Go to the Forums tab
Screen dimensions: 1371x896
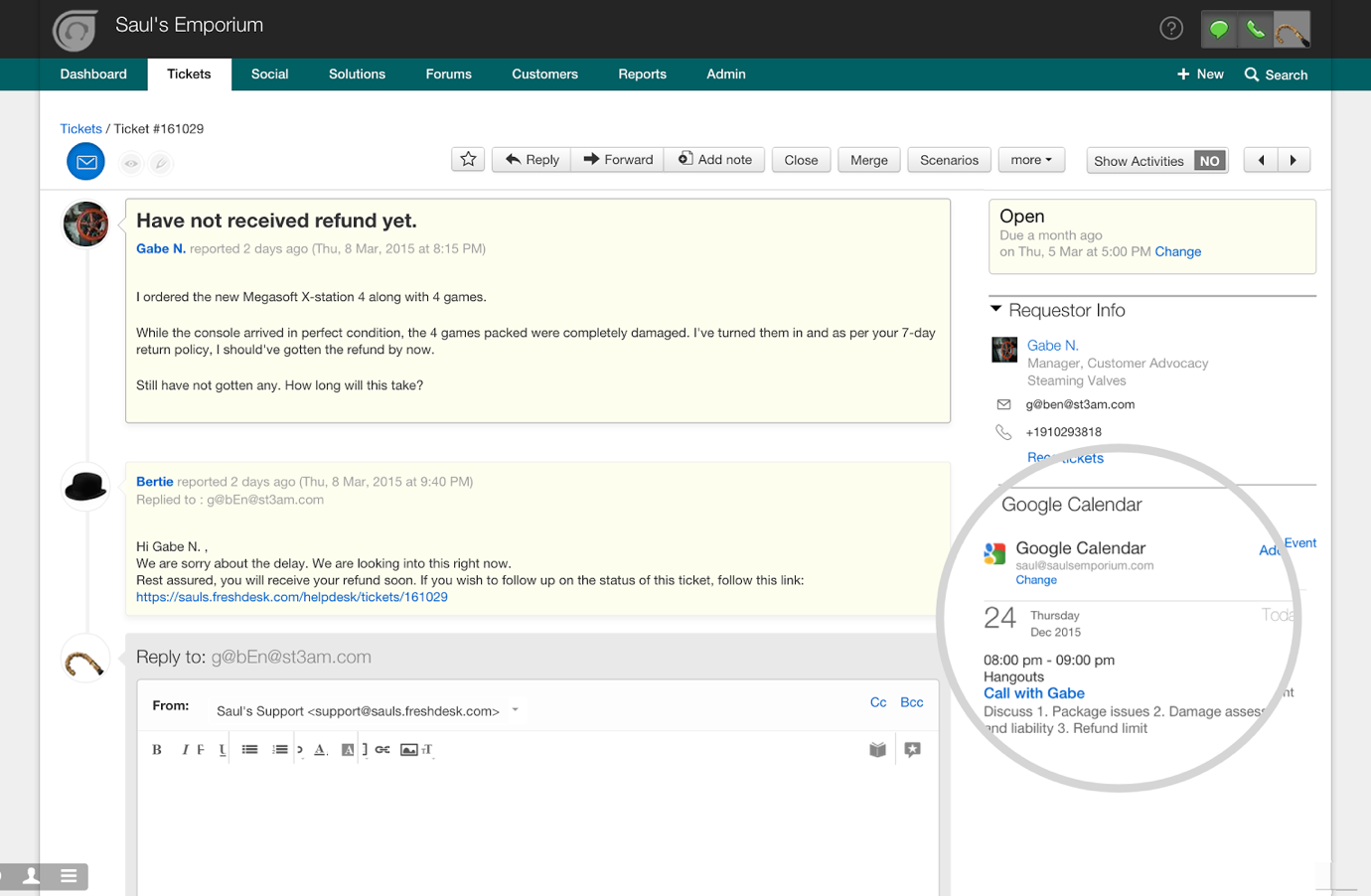pyautogui.click(x=448, y=75)
